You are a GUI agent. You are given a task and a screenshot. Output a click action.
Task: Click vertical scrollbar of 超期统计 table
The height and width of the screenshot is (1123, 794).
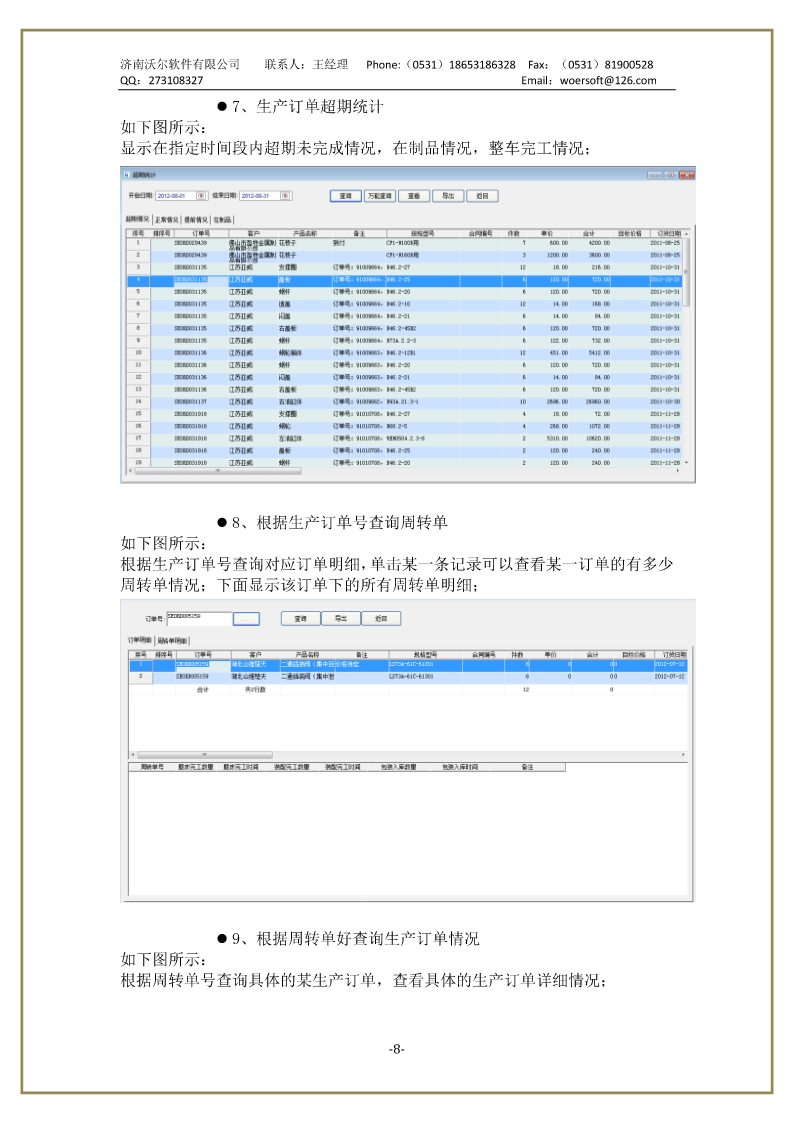[687, 273]
